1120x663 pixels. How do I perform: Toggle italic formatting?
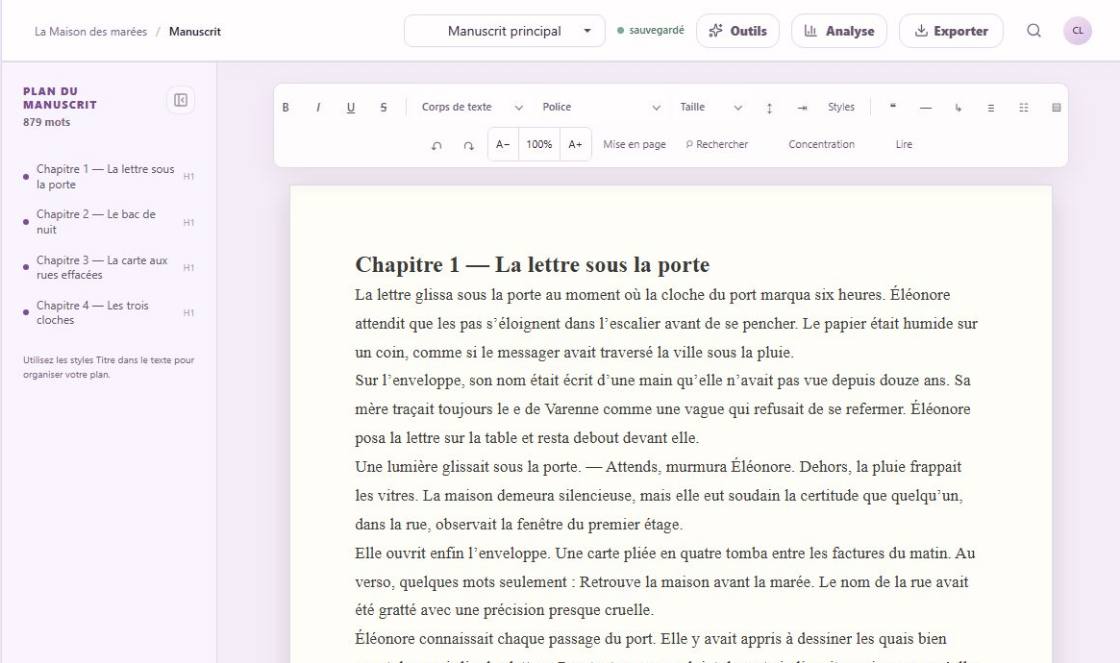click(318, 107)
